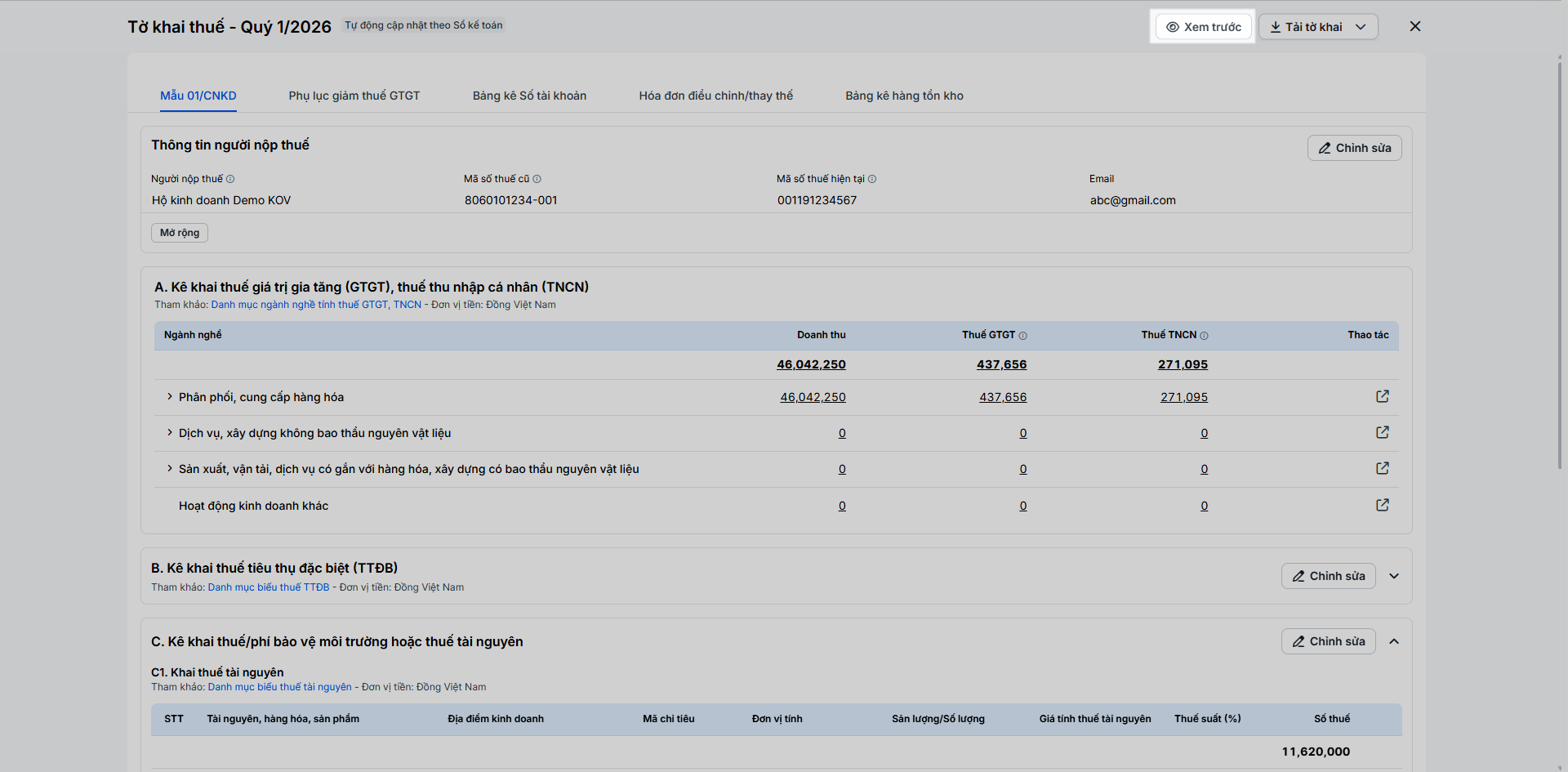Expand section B thuế tiêu thụ đặc biệt
The width and height of the screenshot is (1568, 772).
click(x=1394, y=576)
